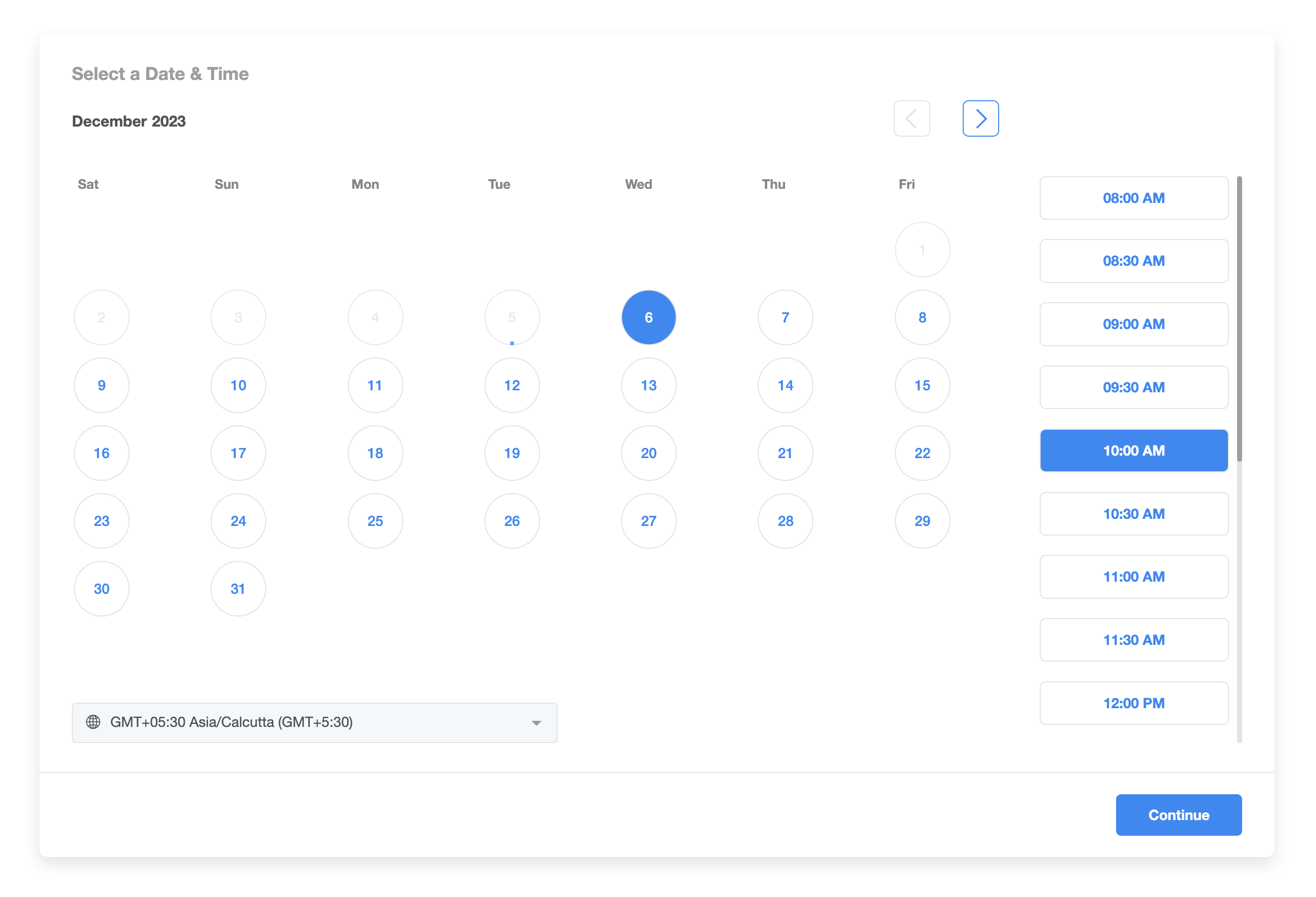Select the 08:00 AM time slot

coord(1133,198)
